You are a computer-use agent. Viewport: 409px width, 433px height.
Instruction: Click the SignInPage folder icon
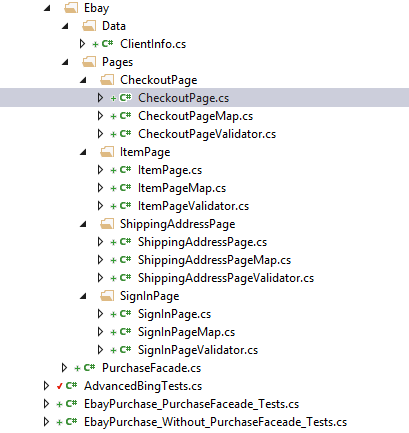(x=107, y=296)
